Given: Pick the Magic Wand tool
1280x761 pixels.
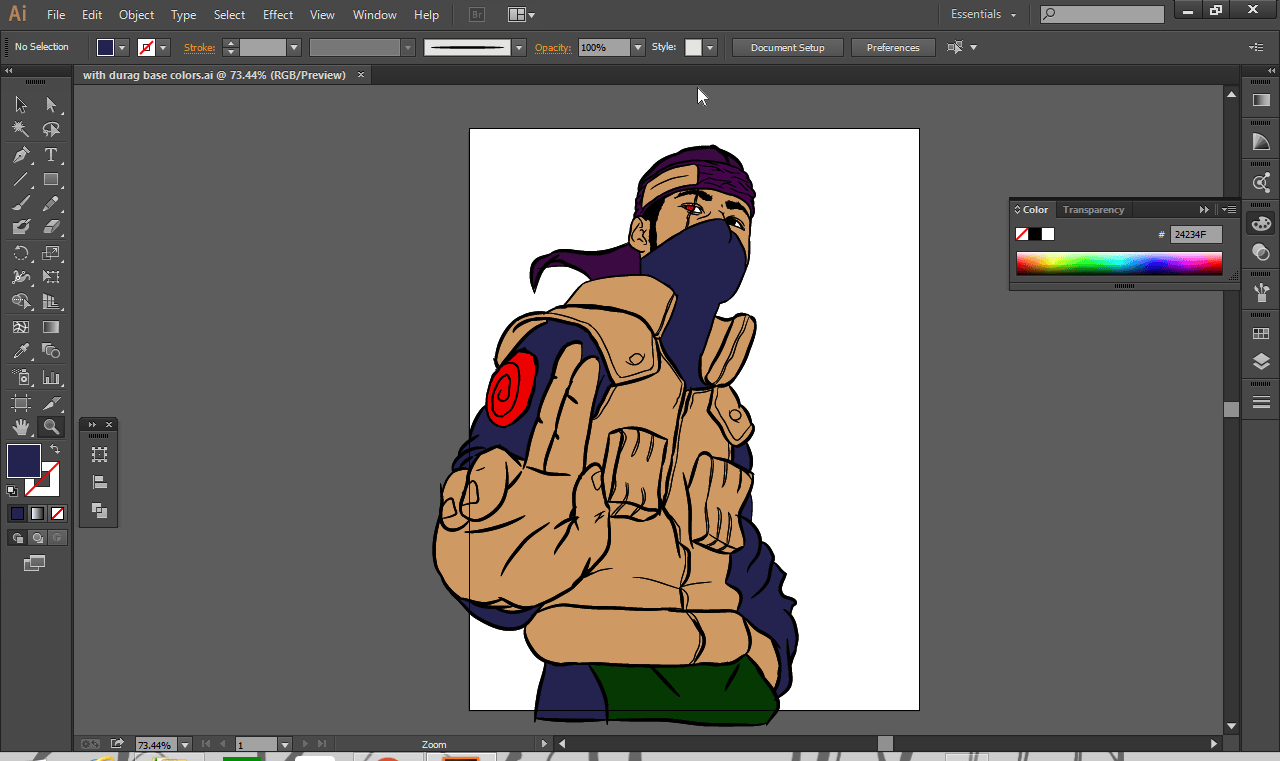Looking at the screenshot, I should click(20, 130).
